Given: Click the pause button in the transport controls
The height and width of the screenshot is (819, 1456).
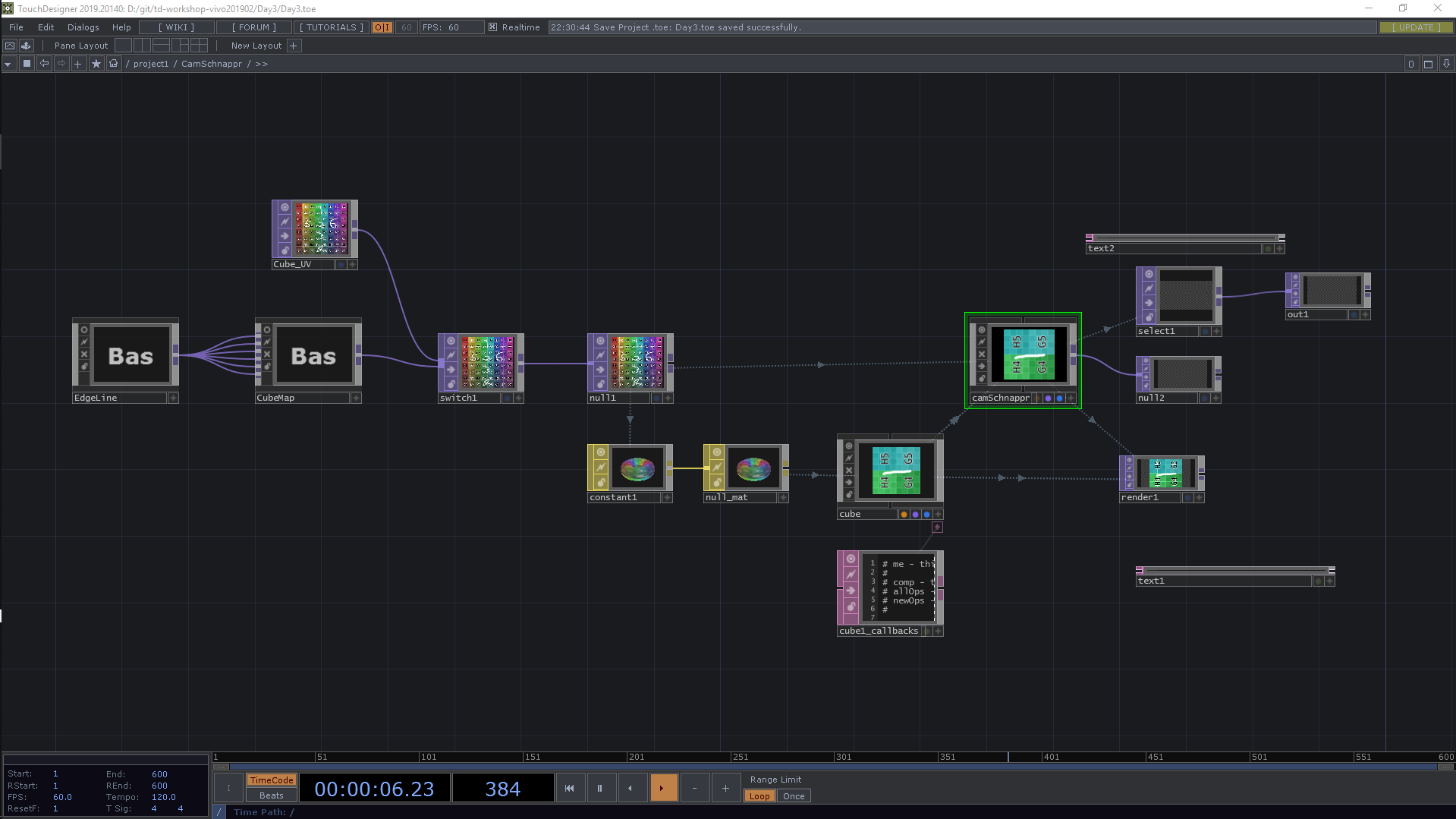Looking at the screenshot, I should tap(599, 788).
